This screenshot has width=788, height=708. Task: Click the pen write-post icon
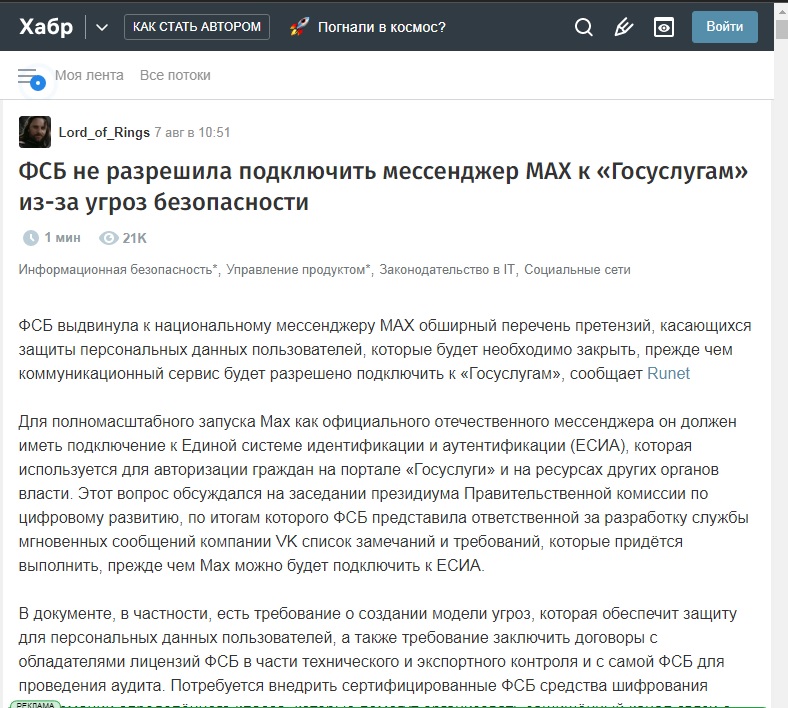[624, 27]
